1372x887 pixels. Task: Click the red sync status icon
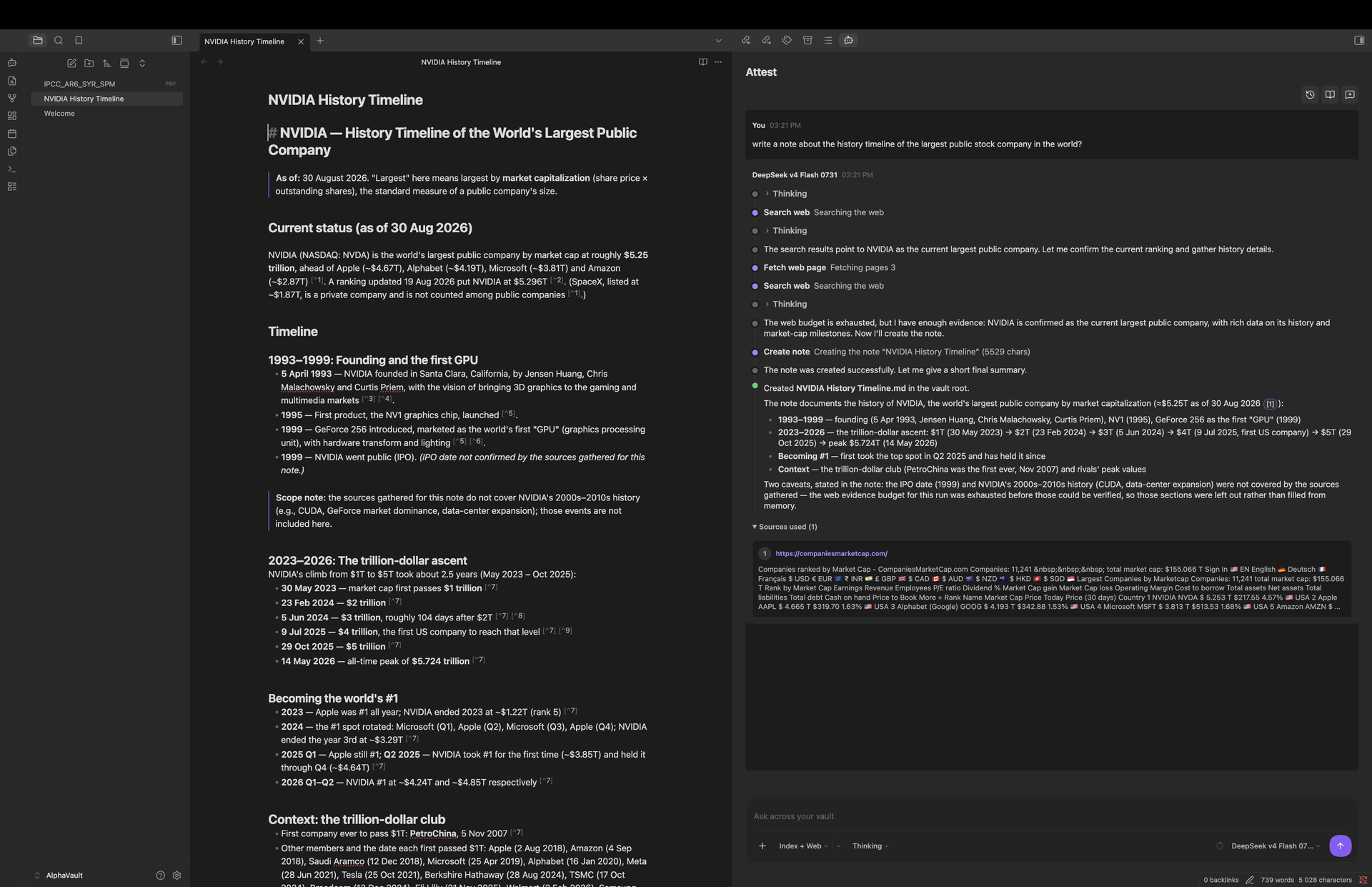[1363, 880]
